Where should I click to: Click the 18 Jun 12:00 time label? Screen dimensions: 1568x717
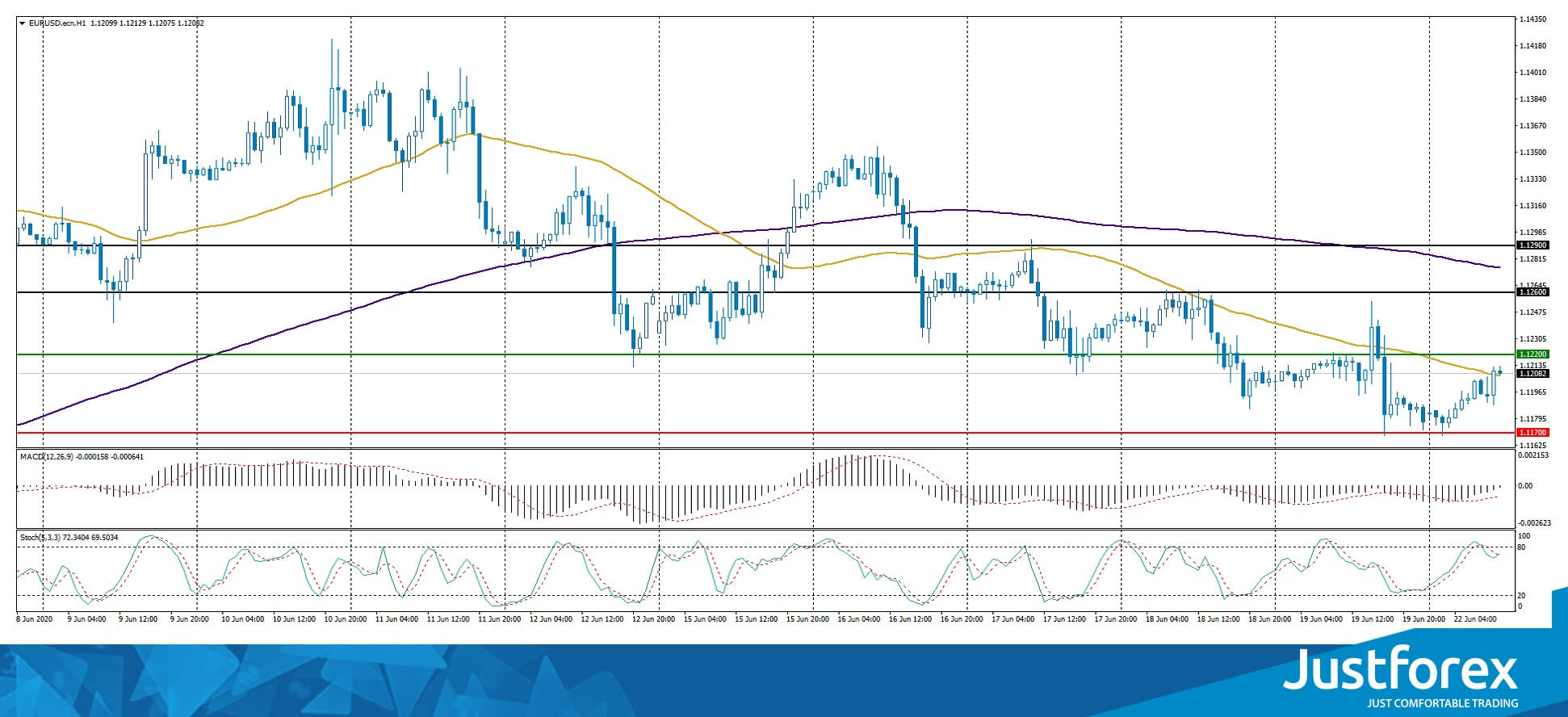pyautogui.click(x=1218, y=619)
